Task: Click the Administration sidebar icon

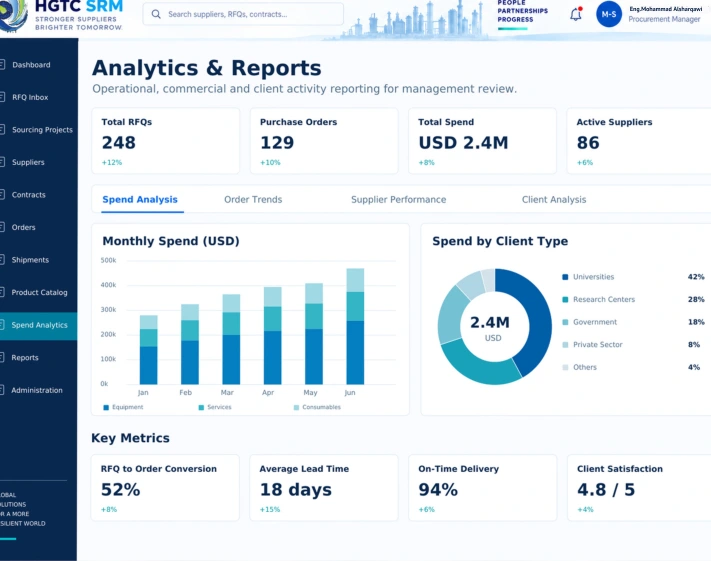Action: pyautogui.click(x=2, y=390)
